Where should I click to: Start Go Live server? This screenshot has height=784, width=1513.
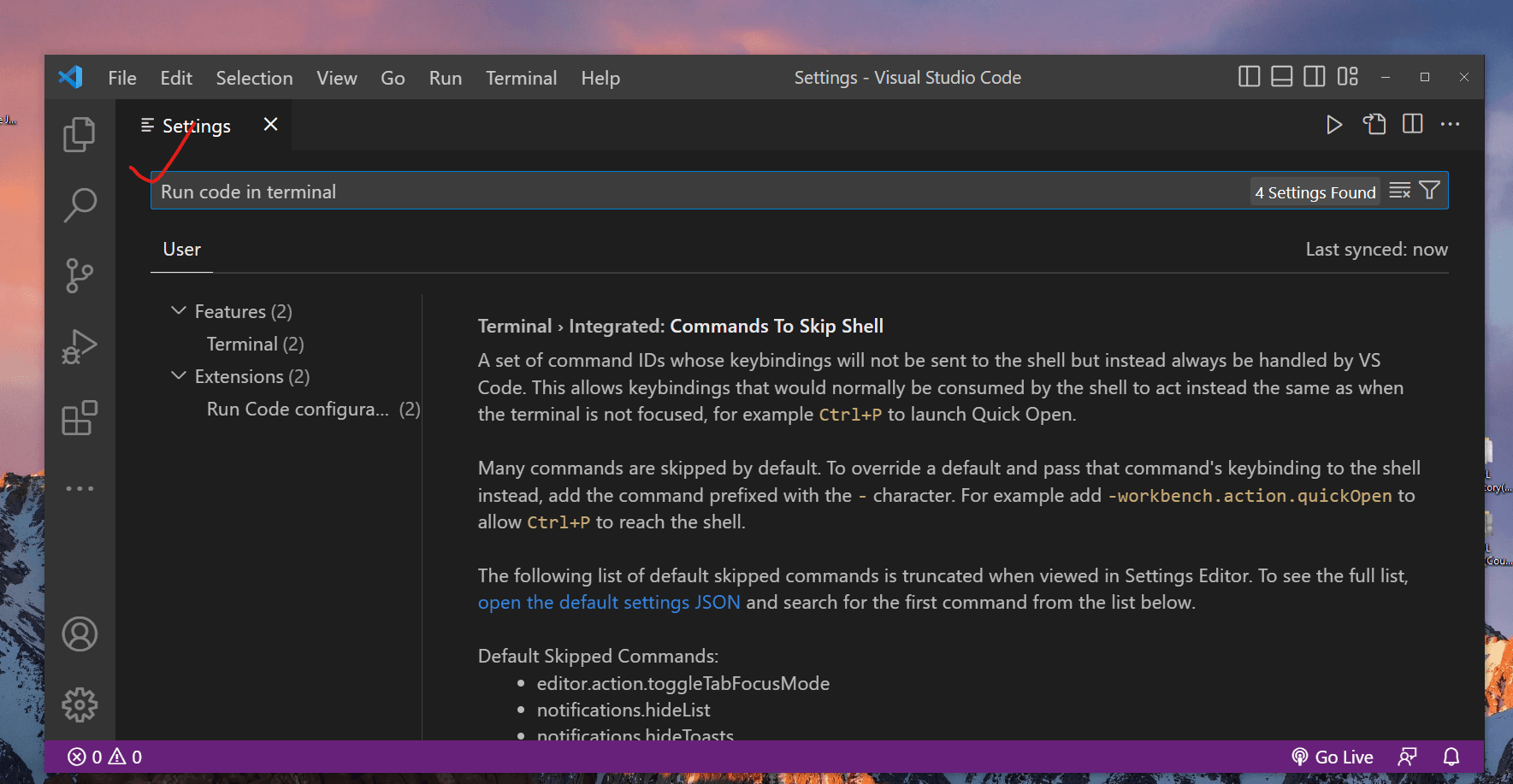pyautogui.click(x=1333, y=757)
